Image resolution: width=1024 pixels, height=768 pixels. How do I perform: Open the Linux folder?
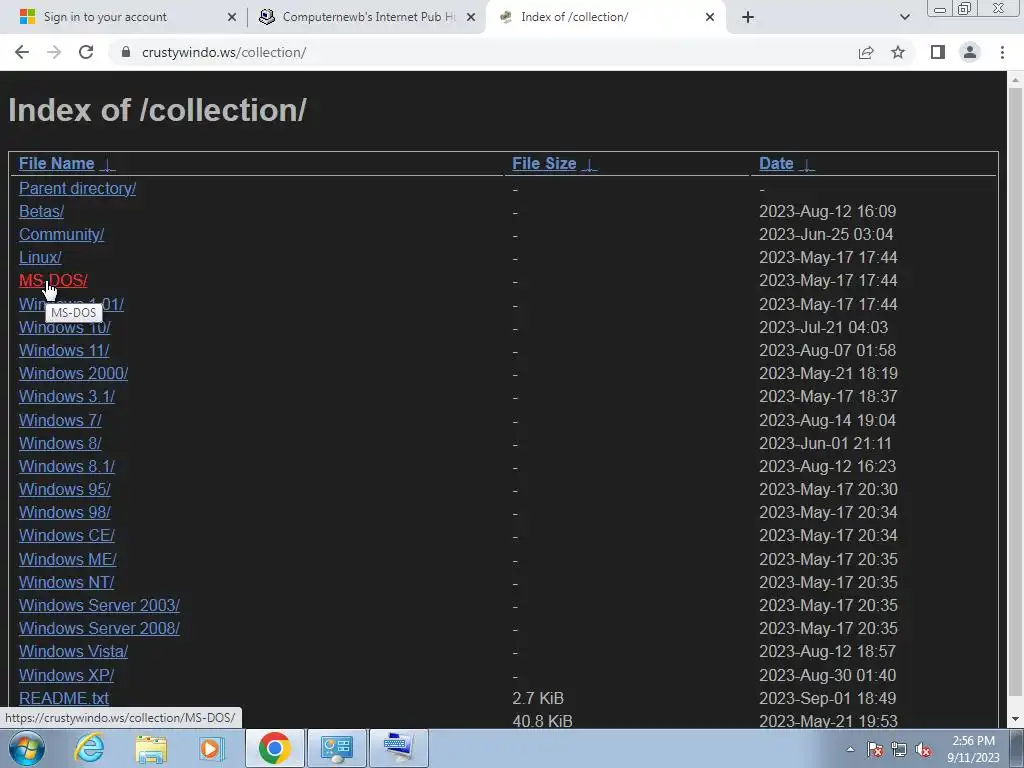[40, 257]
